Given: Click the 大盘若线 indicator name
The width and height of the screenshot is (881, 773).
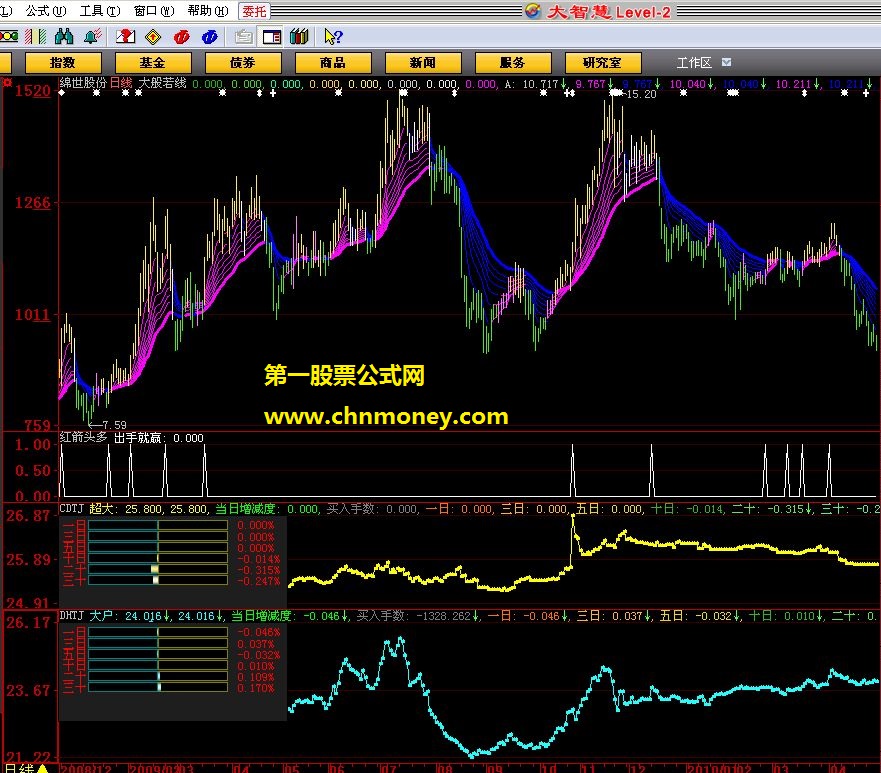Looking at the screenshot, I should click(x=162, y=83).
